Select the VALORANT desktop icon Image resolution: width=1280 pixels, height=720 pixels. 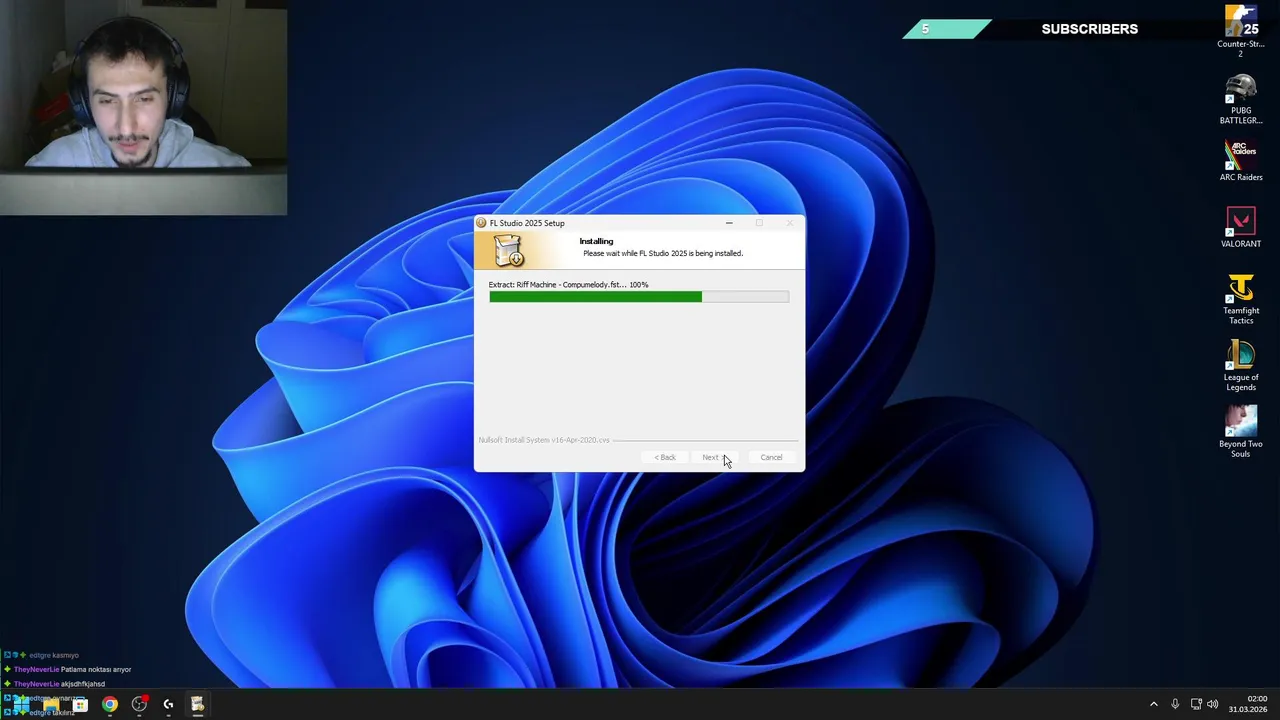coord(1241,228)
